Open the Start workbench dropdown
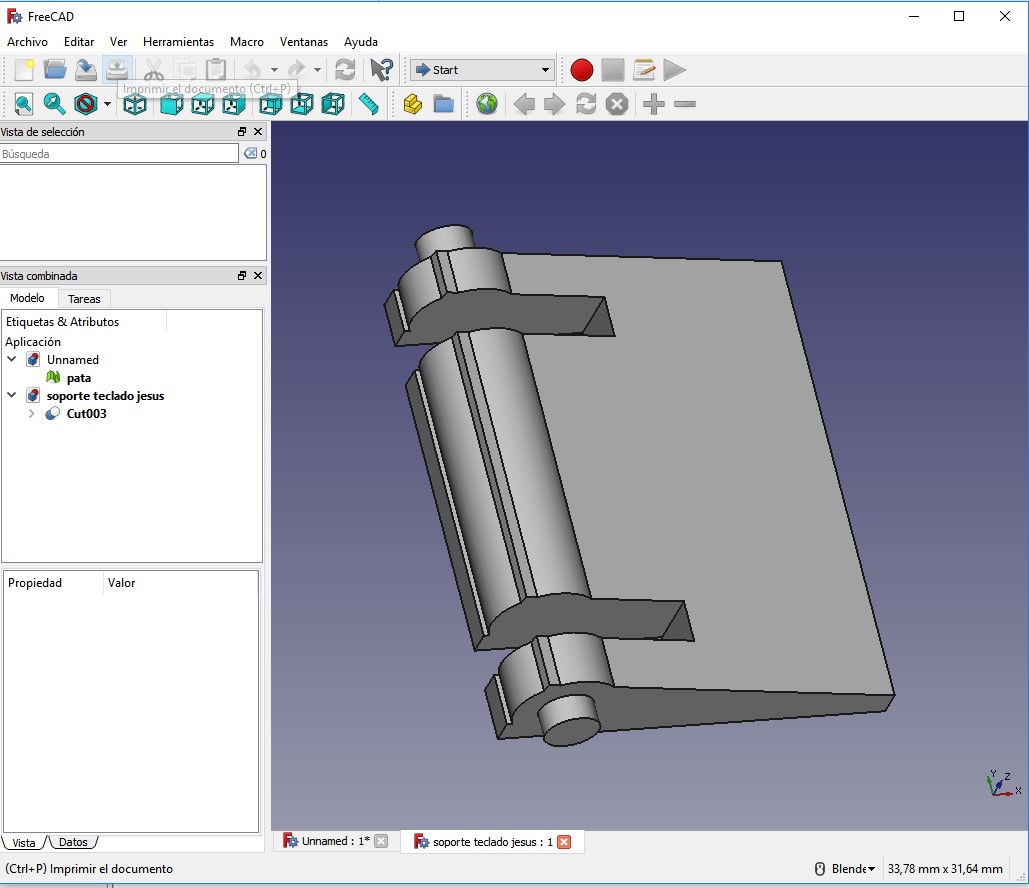 (482, 70)
